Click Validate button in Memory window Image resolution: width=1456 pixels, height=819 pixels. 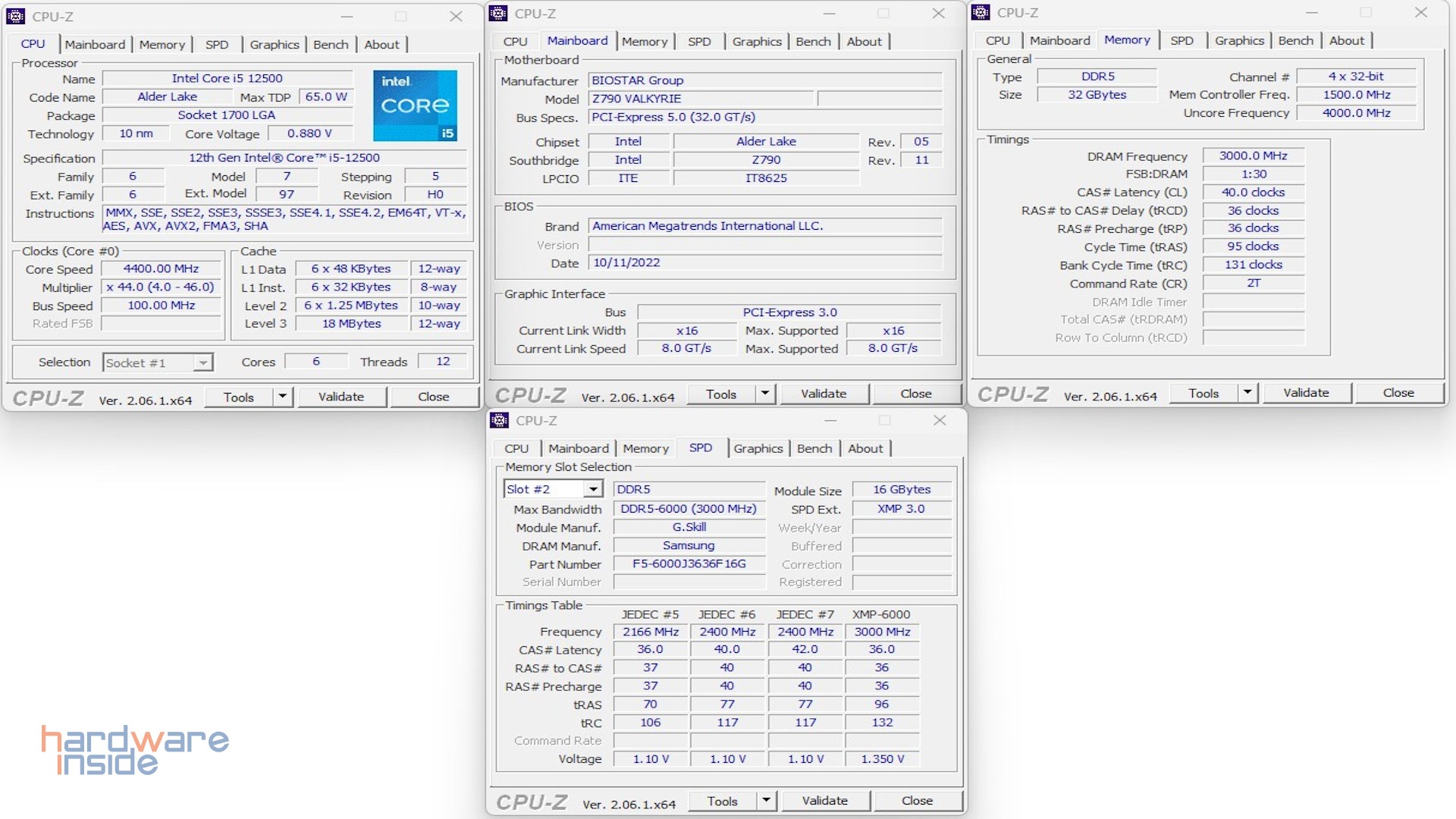pyautogui.click(x=1306, y=393)
